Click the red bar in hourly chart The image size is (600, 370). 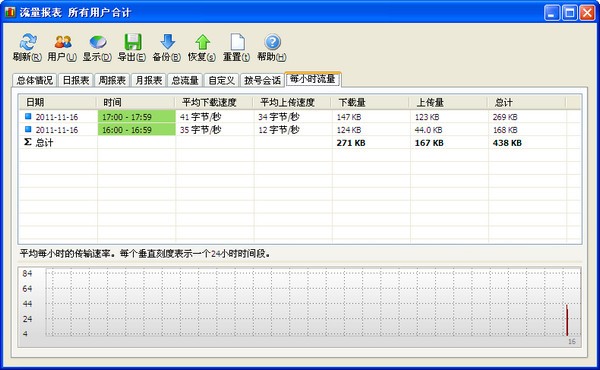tap(567, 320)
